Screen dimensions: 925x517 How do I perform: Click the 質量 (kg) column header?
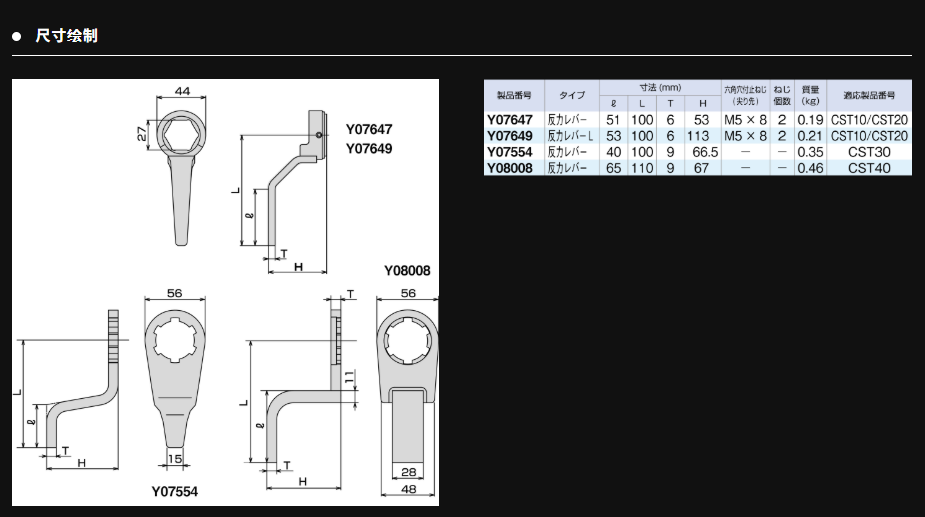click(810, 95)
